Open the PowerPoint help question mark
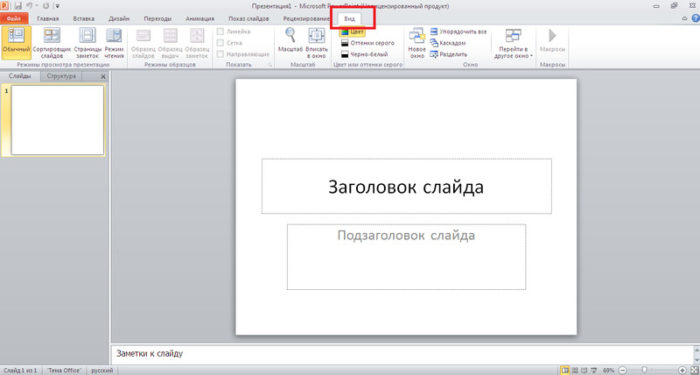The width and height of the screenshot is (700, 375). point(695,18)
